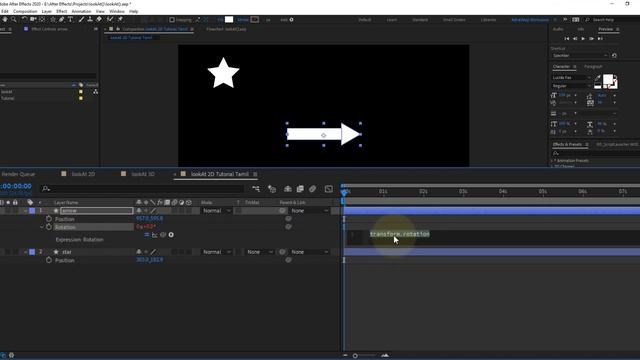
Task: Select the Eraser tool
Action: pos(99,19)
